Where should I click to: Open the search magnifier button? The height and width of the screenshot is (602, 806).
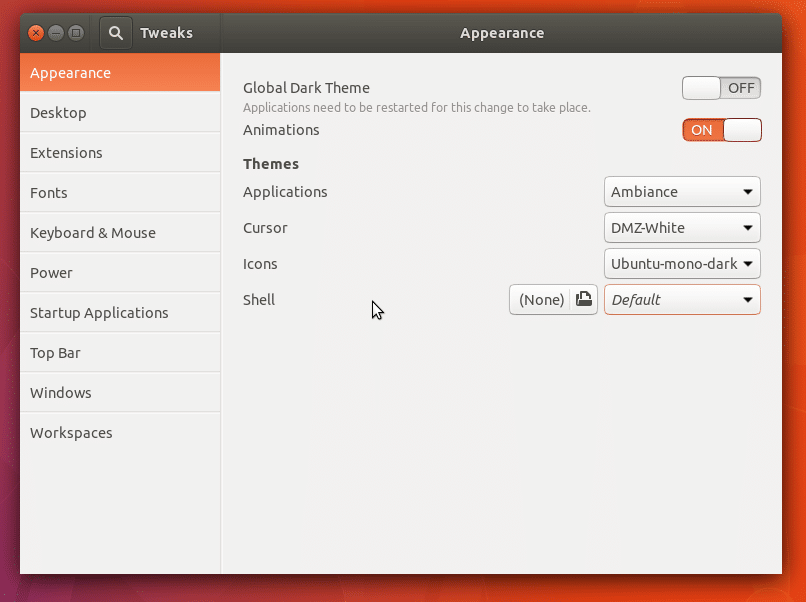point(116,33)
